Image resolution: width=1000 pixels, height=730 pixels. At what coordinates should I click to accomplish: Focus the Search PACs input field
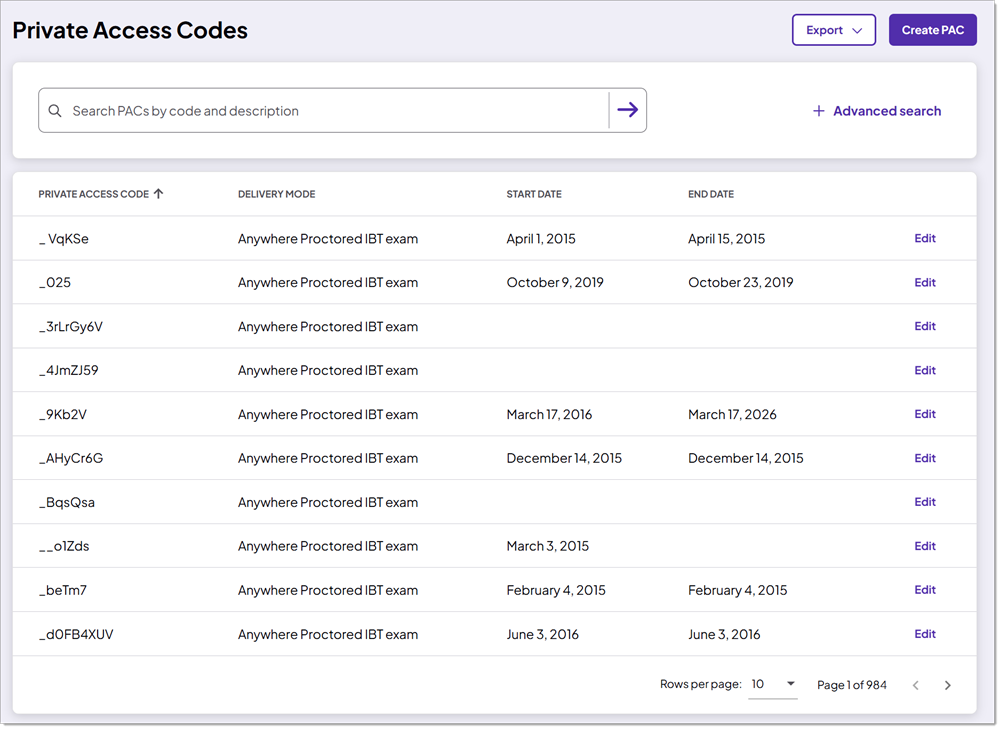[330, 111]
